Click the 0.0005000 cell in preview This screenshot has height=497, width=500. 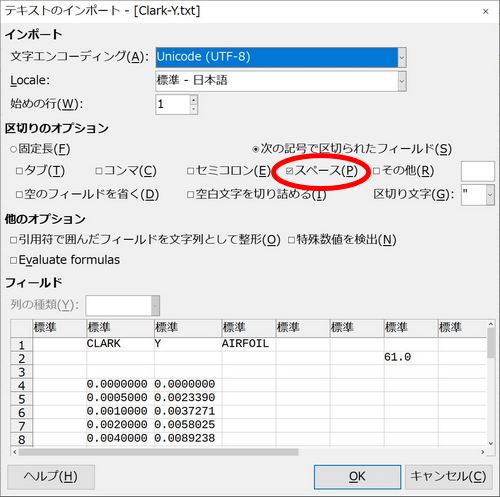(120, 398)
